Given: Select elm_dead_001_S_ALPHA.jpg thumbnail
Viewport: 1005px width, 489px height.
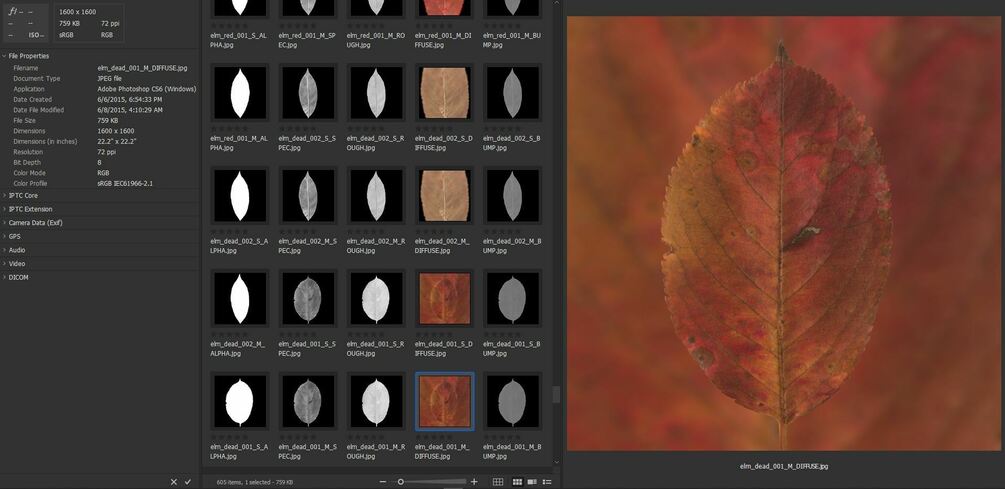Looking at the screenshot, I should (240, 402).
